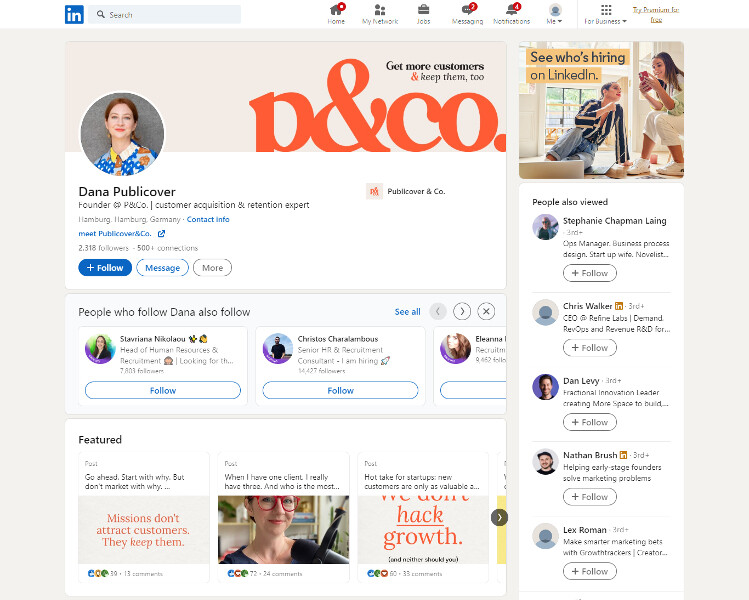
Task: Follow Lex Roman
Action: point(589,571)
